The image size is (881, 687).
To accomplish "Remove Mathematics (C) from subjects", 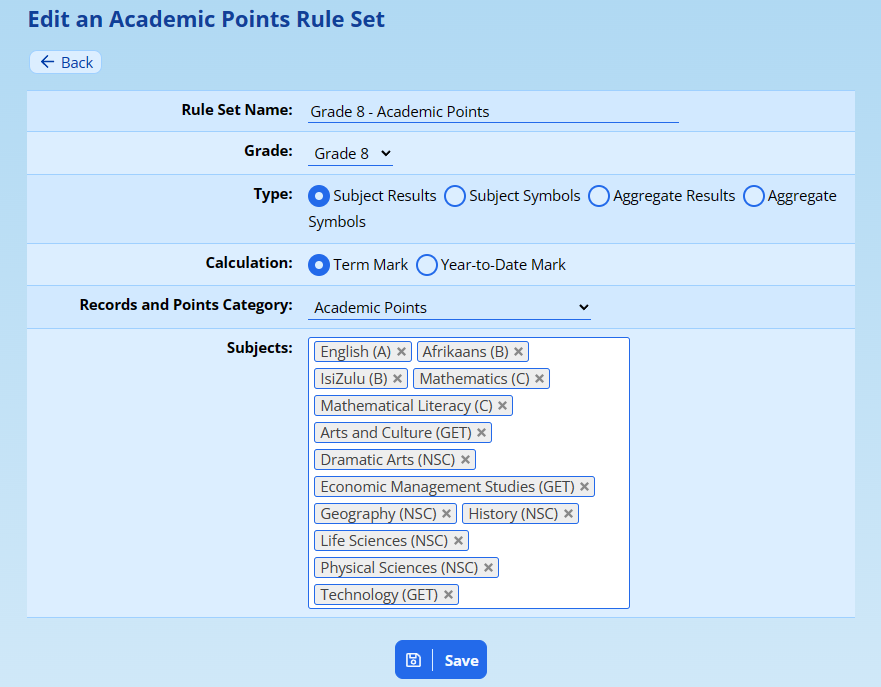I will click(539, 379).
